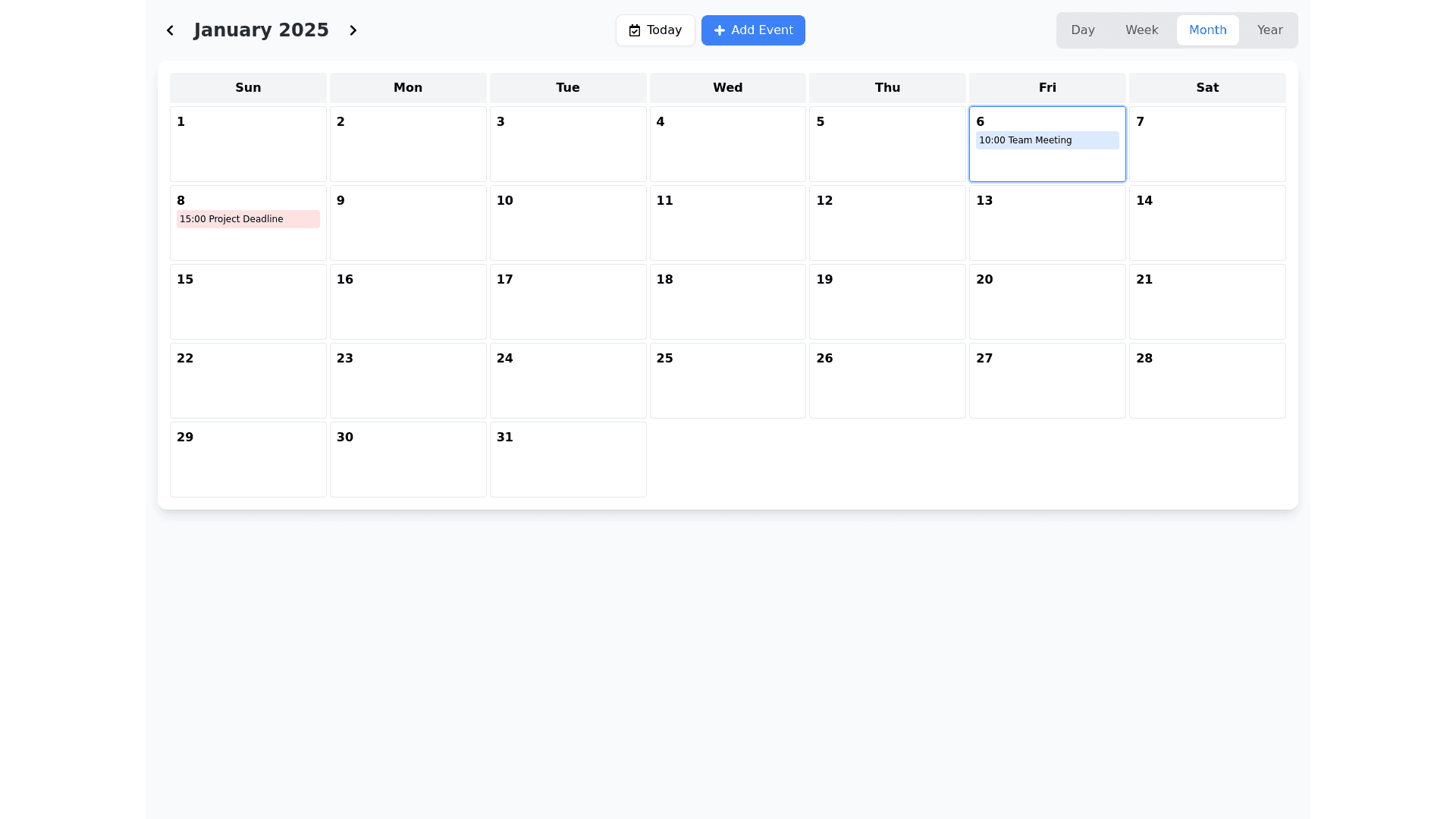Switch to Year view
Viewport: 1456px width, 819px height.
tap(1269, 30)
